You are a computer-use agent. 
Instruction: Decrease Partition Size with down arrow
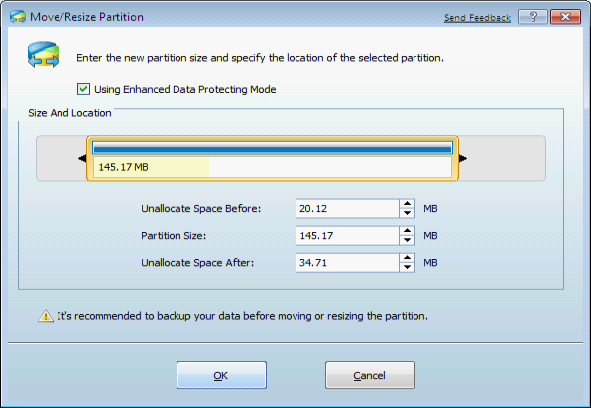click(407, 240)
